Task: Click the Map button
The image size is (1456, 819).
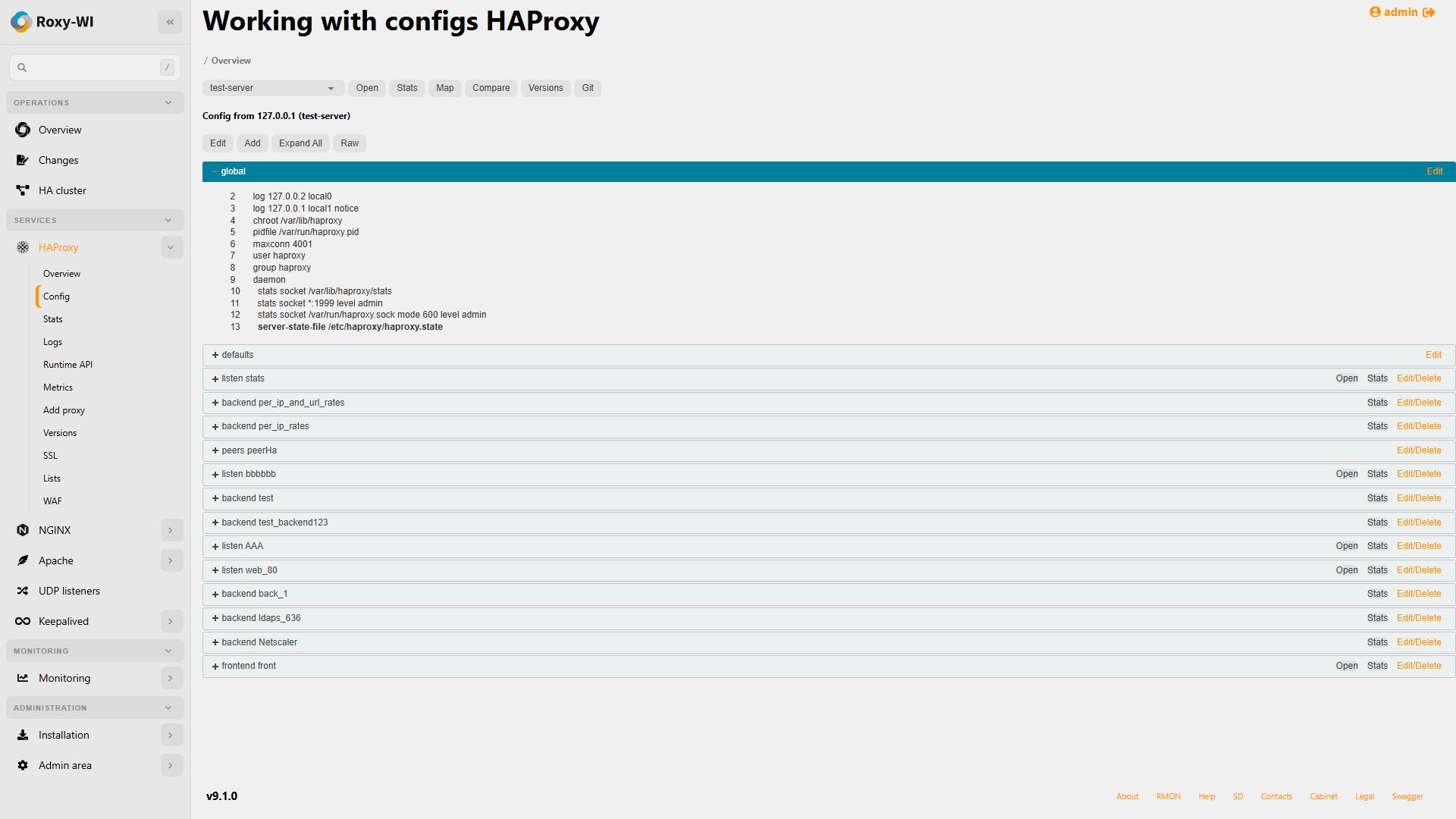Action: click(x=445, y=88)
